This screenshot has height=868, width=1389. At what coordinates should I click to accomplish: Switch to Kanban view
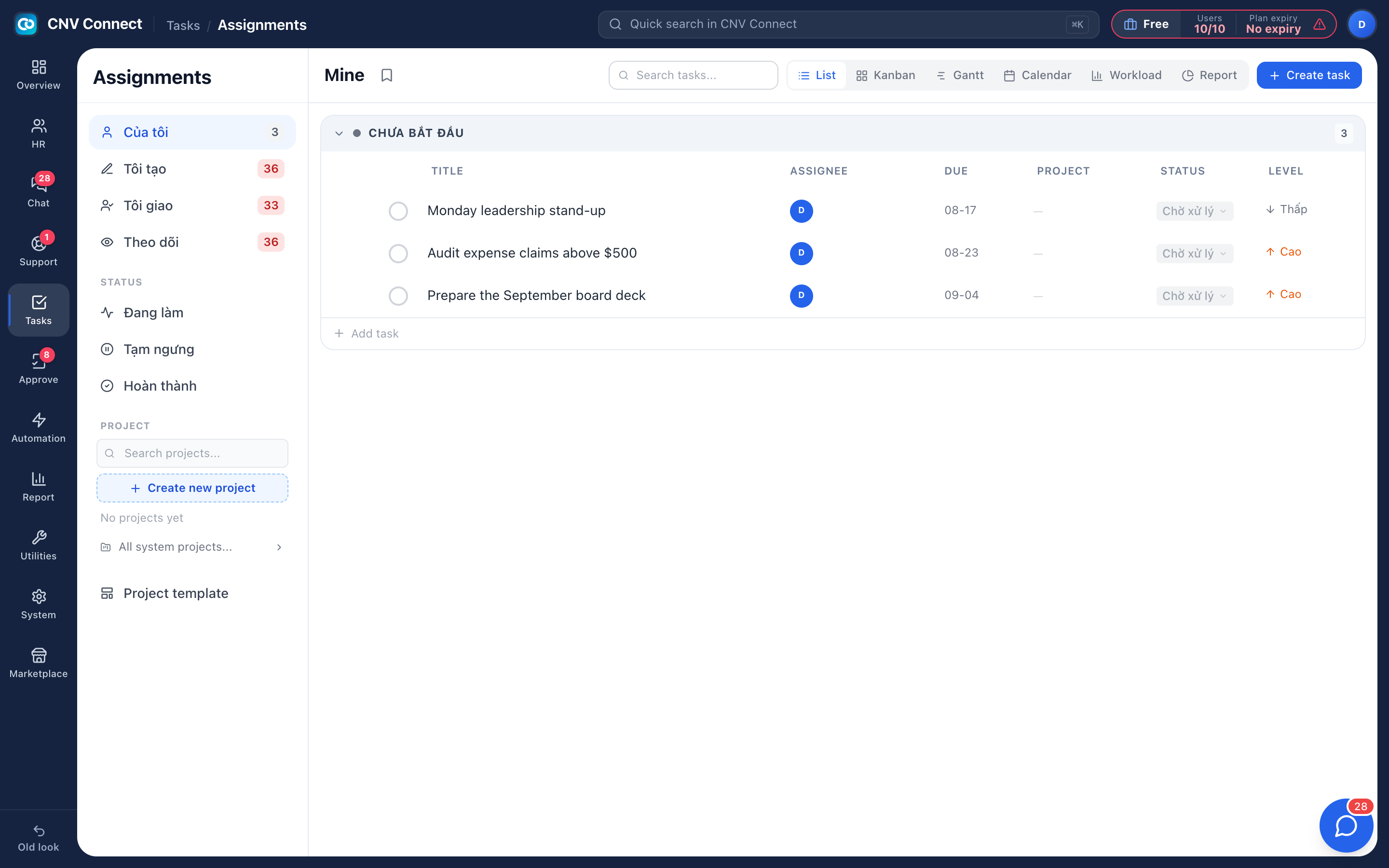click(885, 75)
